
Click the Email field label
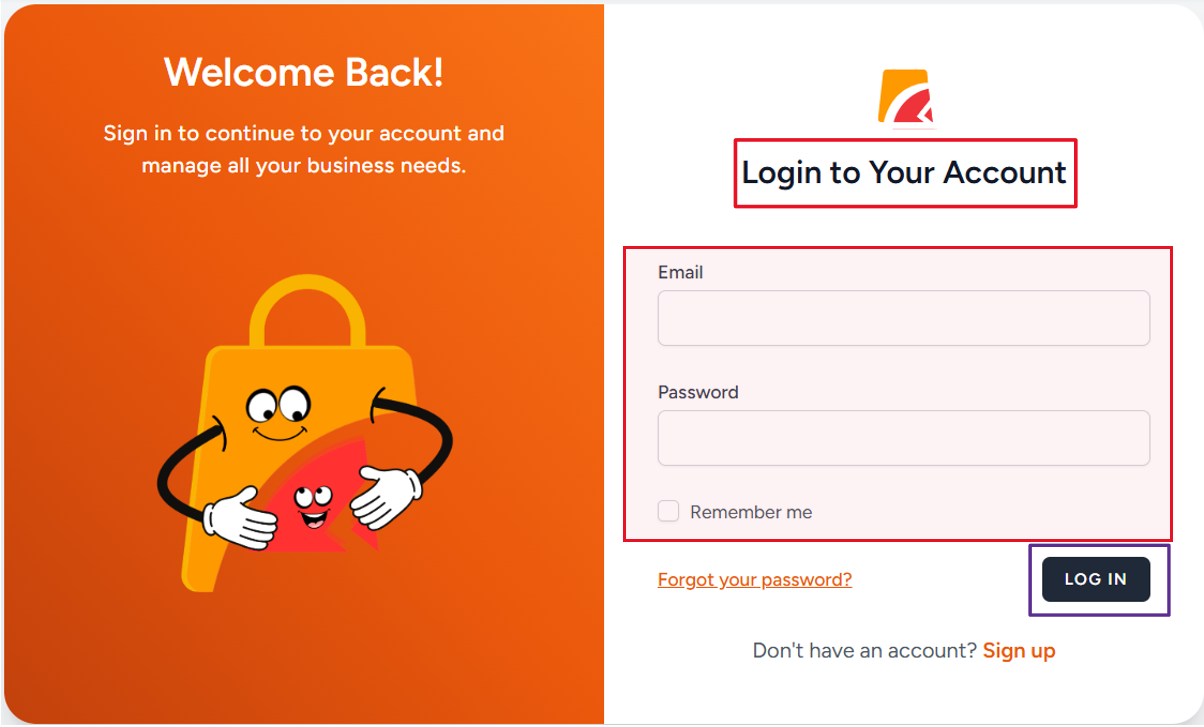point(680,272)
